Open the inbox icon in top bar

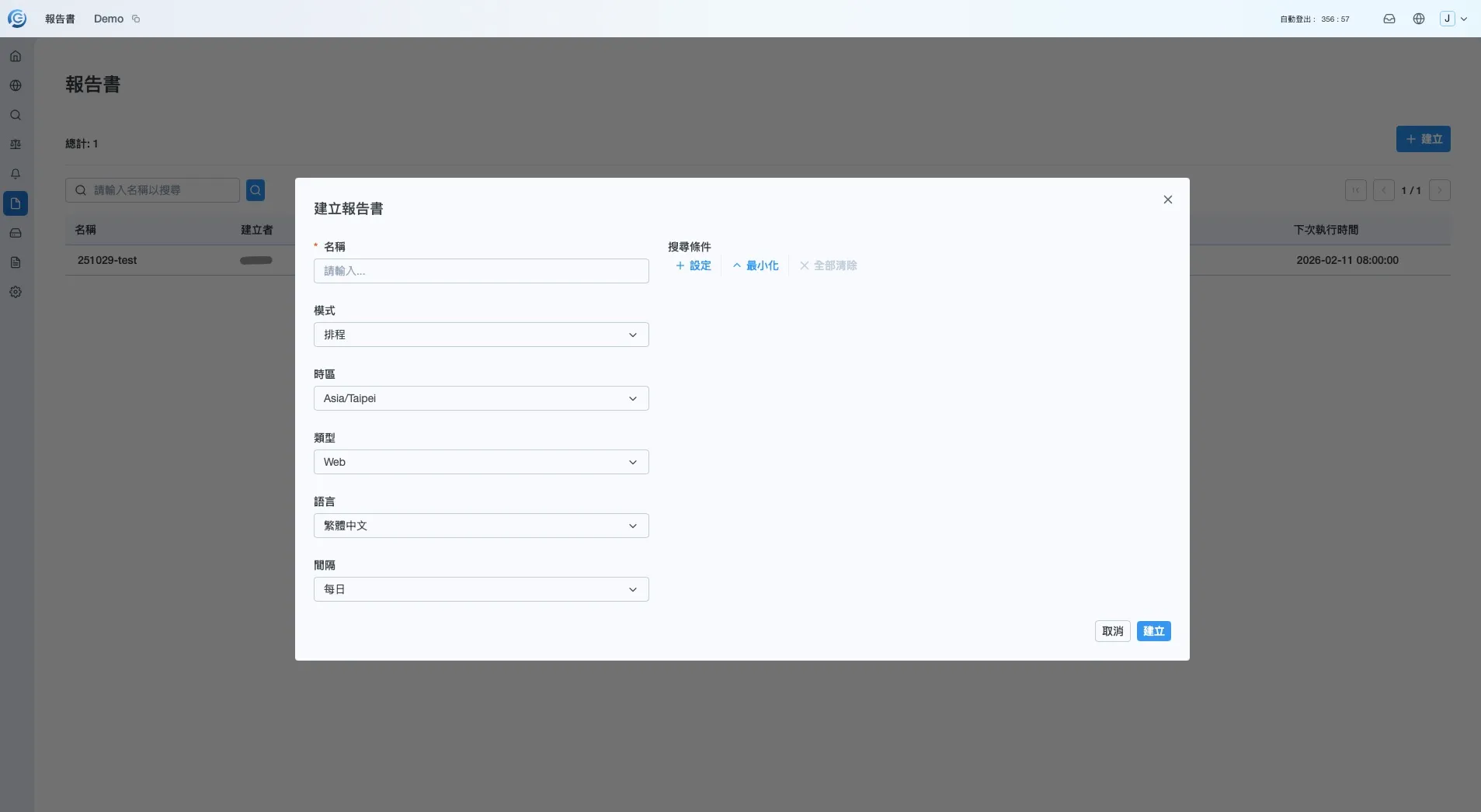point(1389,19)
